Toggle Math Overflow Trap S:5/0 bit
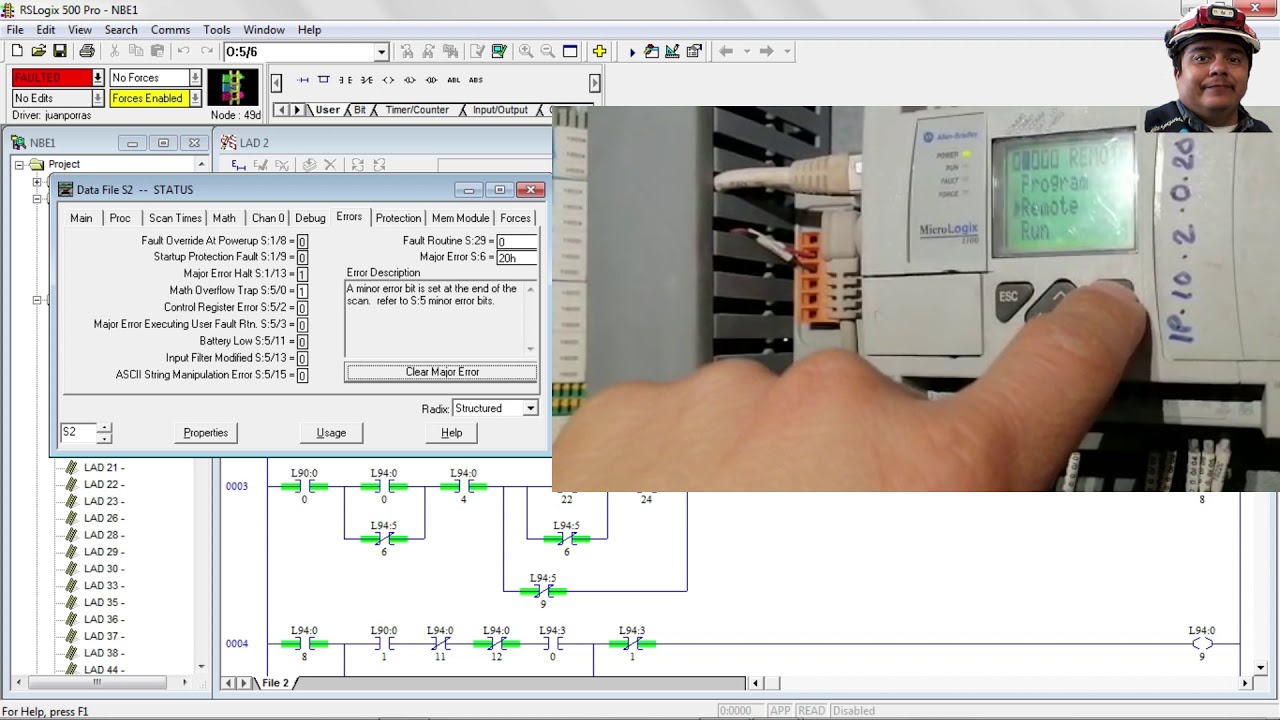Screen dimensions: 1280x720 click(302, 292)
